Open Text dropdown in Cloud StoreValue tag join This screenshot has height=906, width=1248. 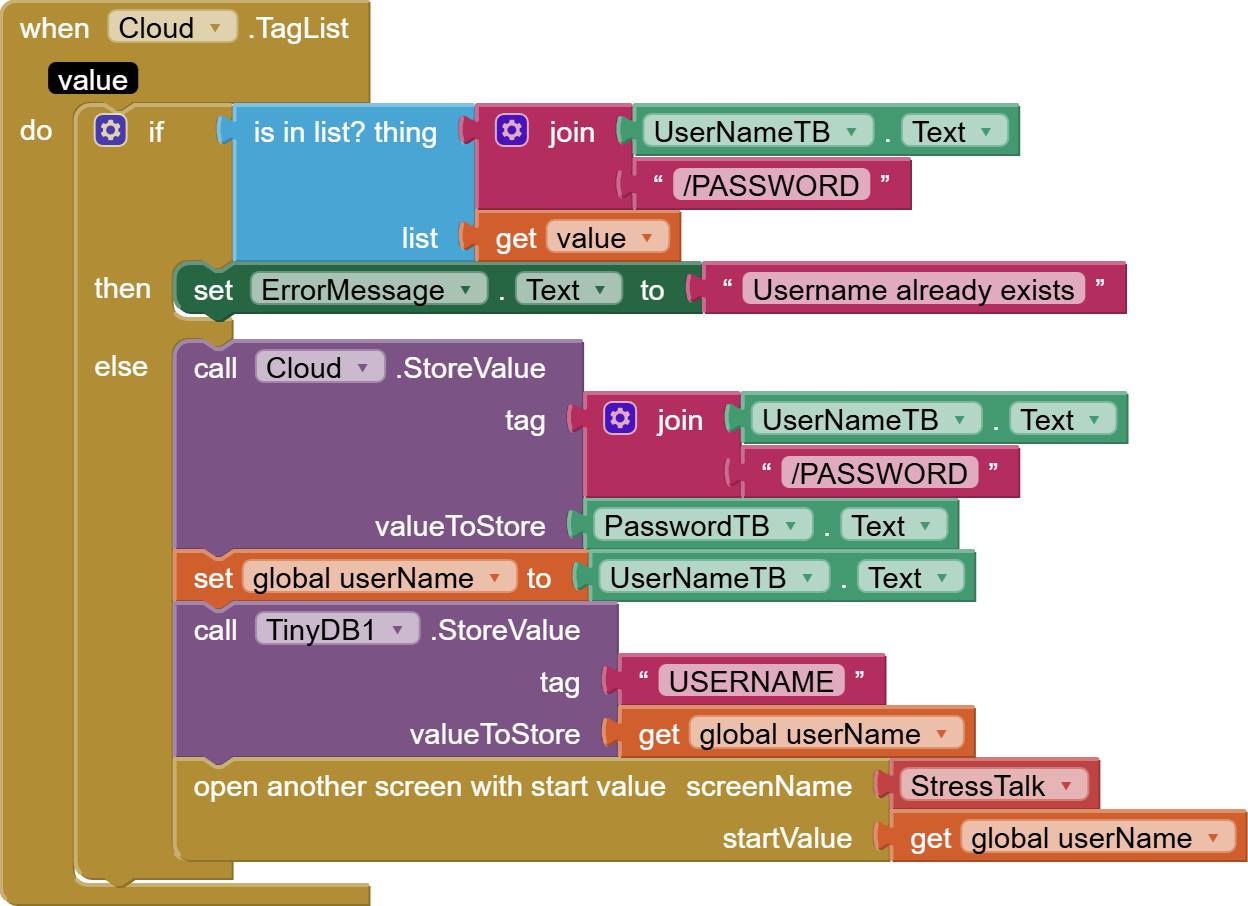click(x=1062, y=420)
